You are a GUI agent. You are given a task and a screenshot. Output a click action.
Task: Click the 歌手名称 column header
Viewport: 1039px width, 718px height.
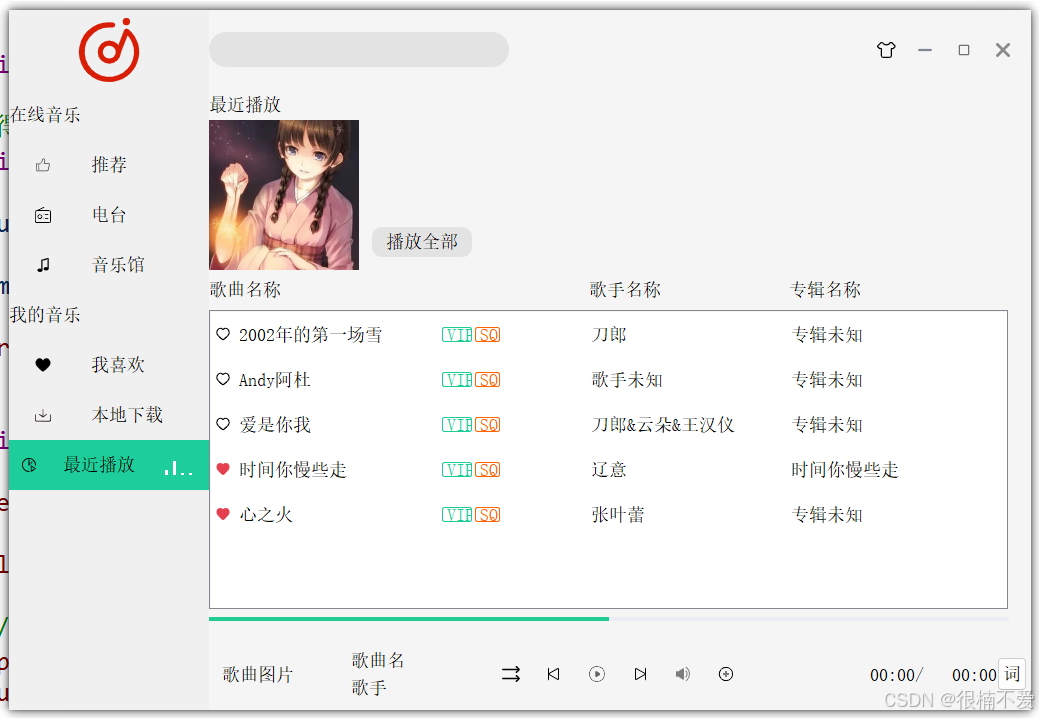625,289
